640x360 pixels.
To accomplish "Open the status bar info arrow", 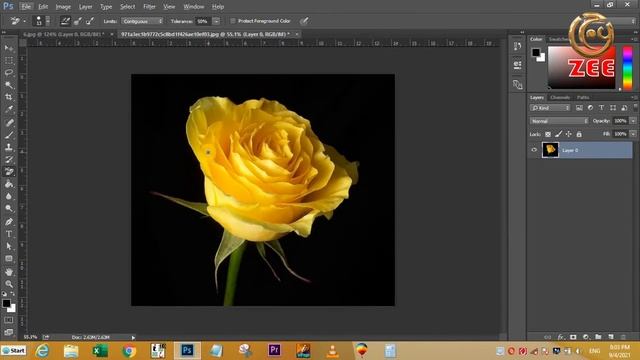I will (133, 337).
